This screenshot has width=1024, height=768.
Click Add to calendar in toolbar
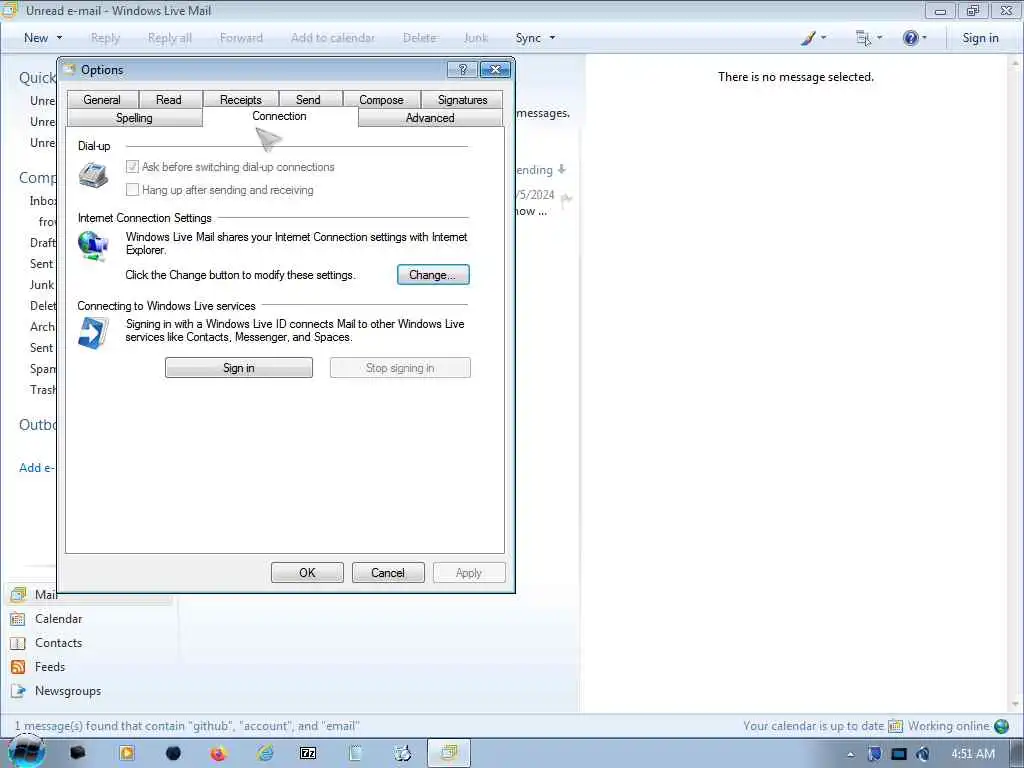pos(332,38)
